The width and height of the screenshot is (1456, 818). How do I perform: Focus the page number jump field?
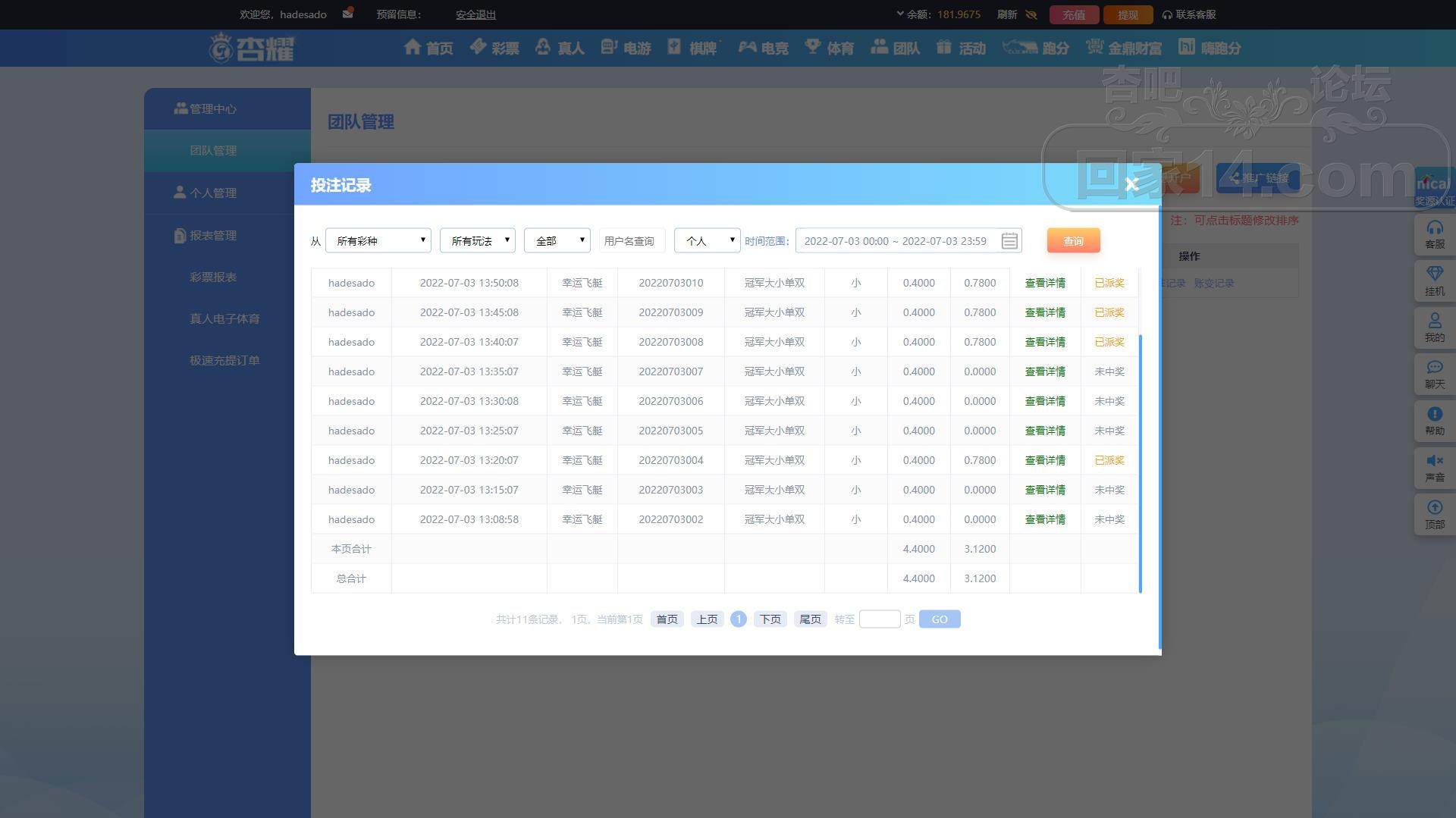(x=880, y=619)
